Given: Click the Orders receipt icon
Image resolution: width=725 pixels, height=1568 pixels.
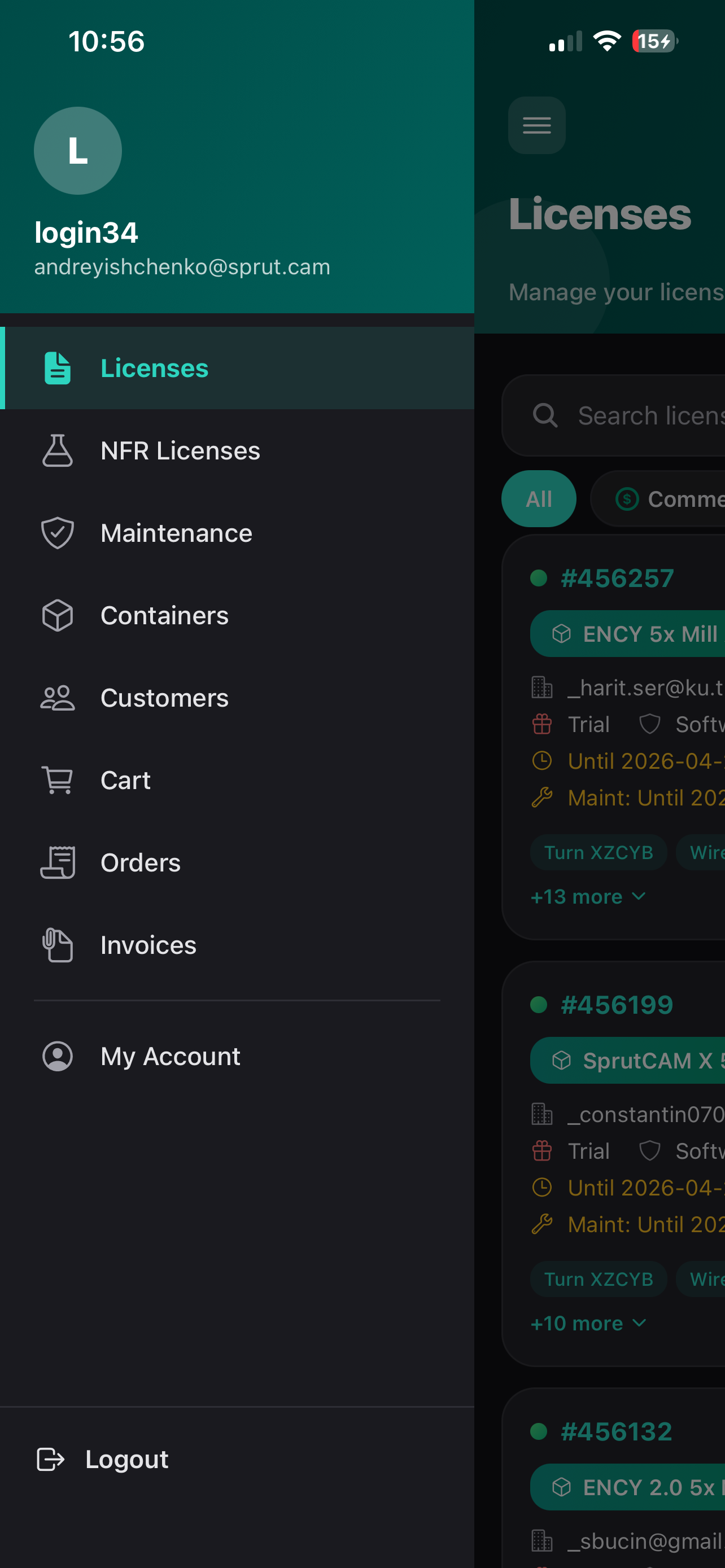Looking at the screenshot, I should pyautogui.click(x=58, y=862).
